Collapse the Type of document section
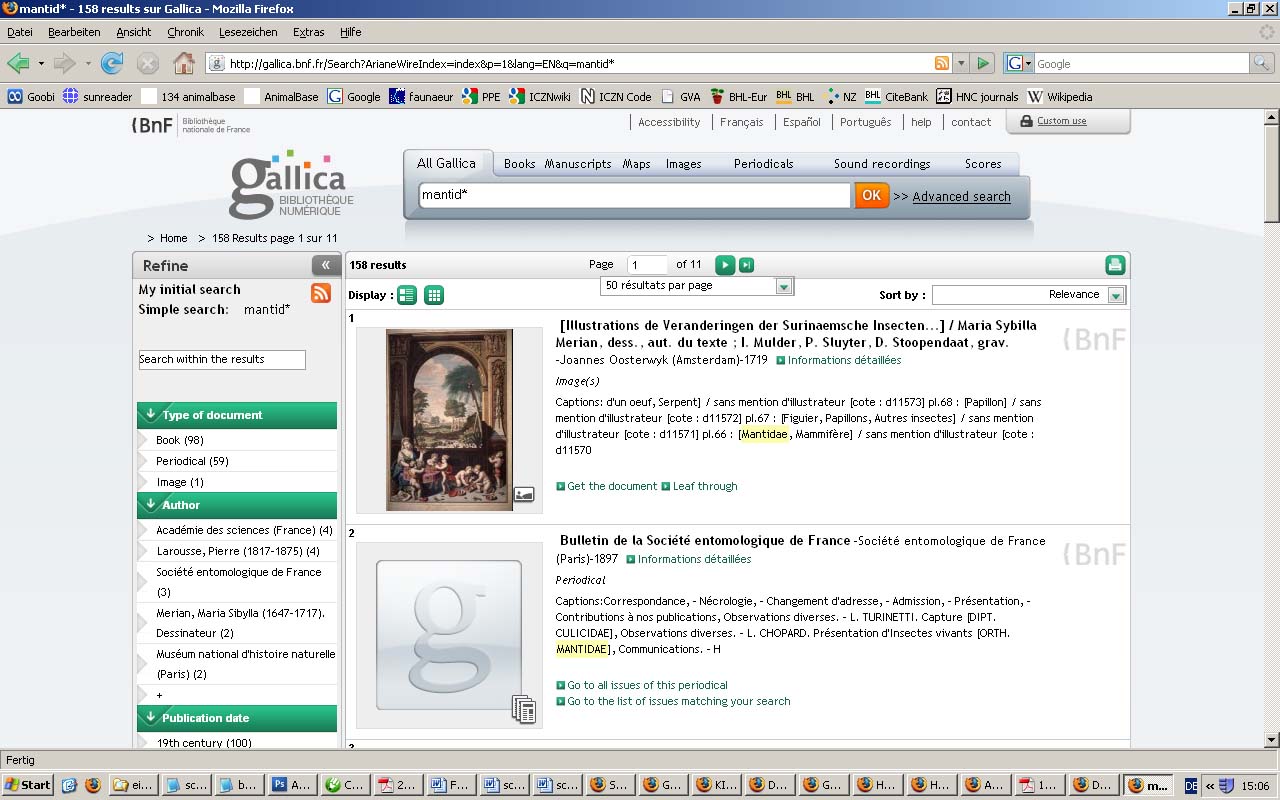 pyautogui.click(x=151, y=415)
